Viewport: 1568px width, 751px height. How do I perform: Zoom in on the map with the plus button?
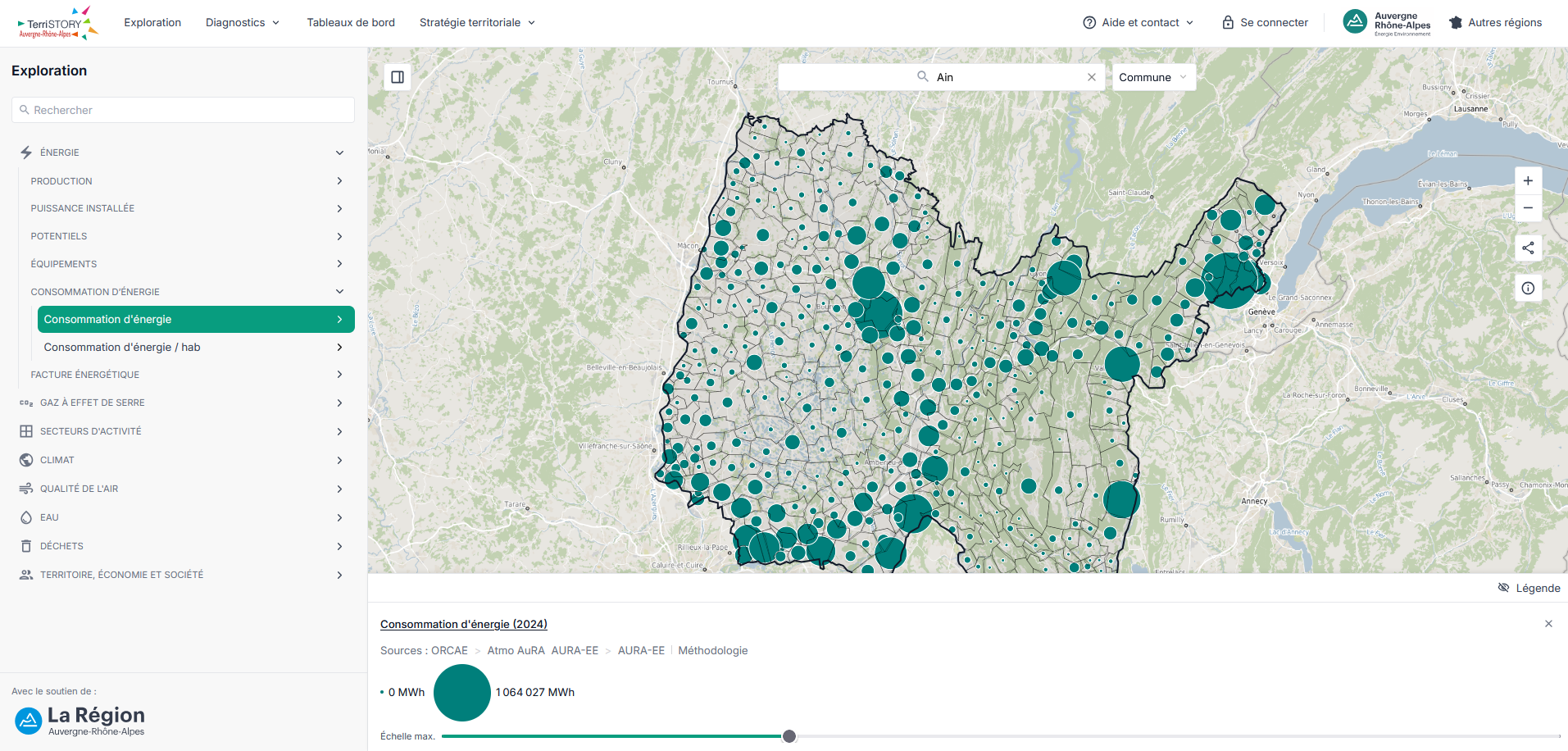1528,181
